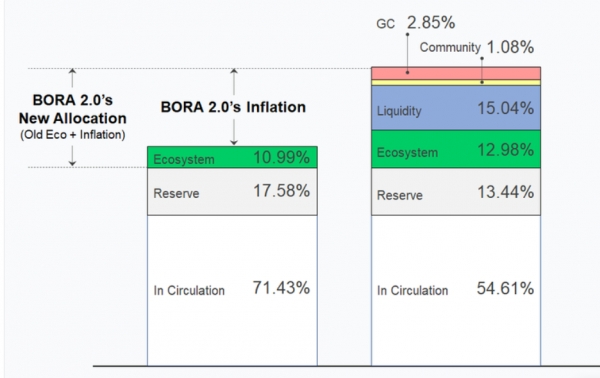Select the Liquidity label in blue segment
The width and height of the screenshot is (600, 378).
coord(399,111)
